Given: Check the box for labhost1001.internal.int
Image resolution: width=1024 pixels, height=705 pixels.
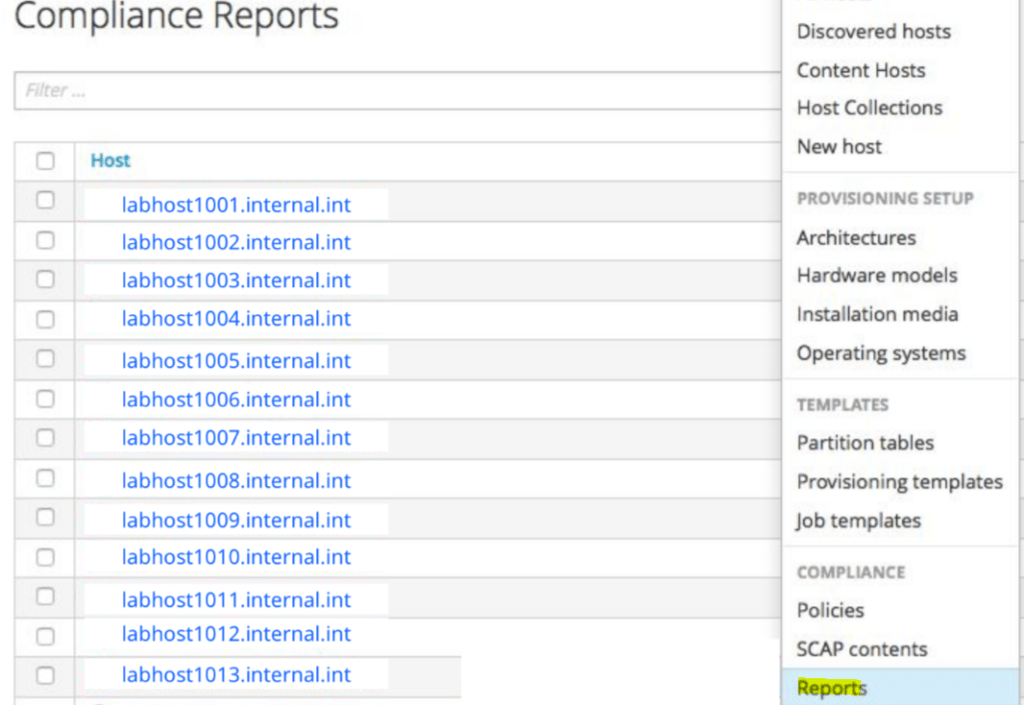Looking at the screenshot, I should tap(45, 200).
